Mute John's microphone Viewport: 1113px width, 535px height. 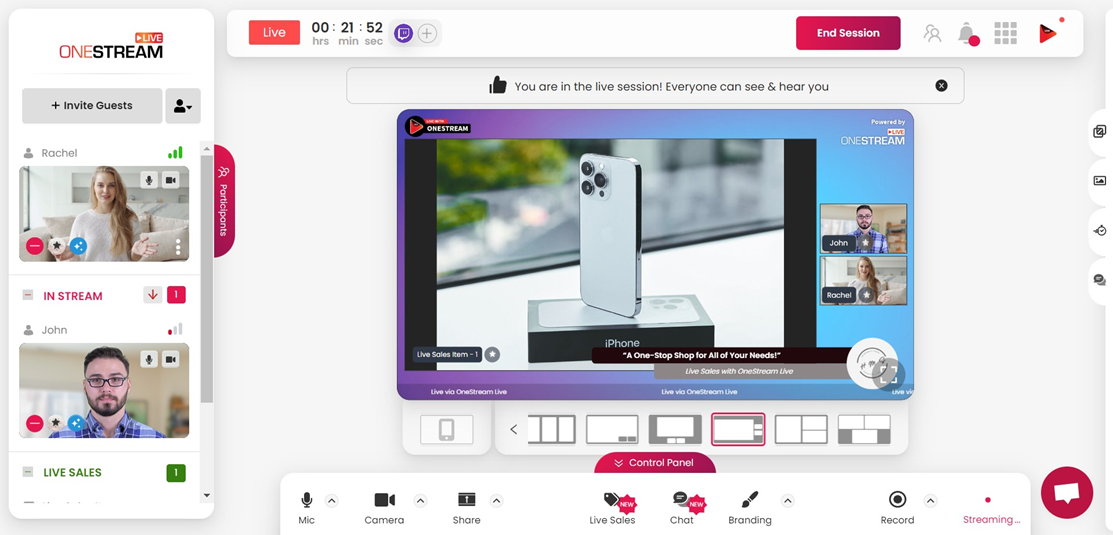click(149, 359)
